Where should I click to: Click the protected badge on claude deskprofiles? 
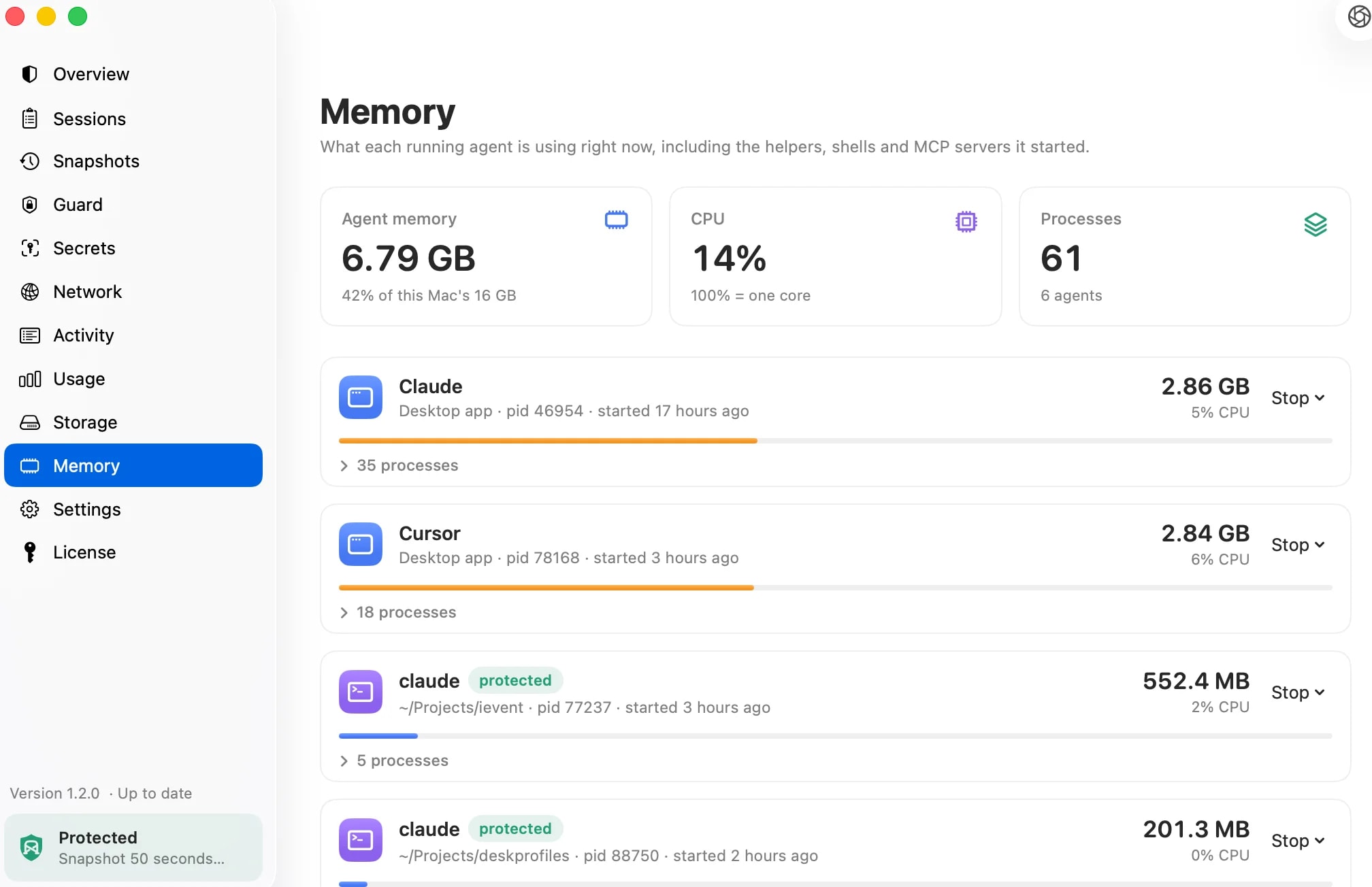(x=515, y=829)
